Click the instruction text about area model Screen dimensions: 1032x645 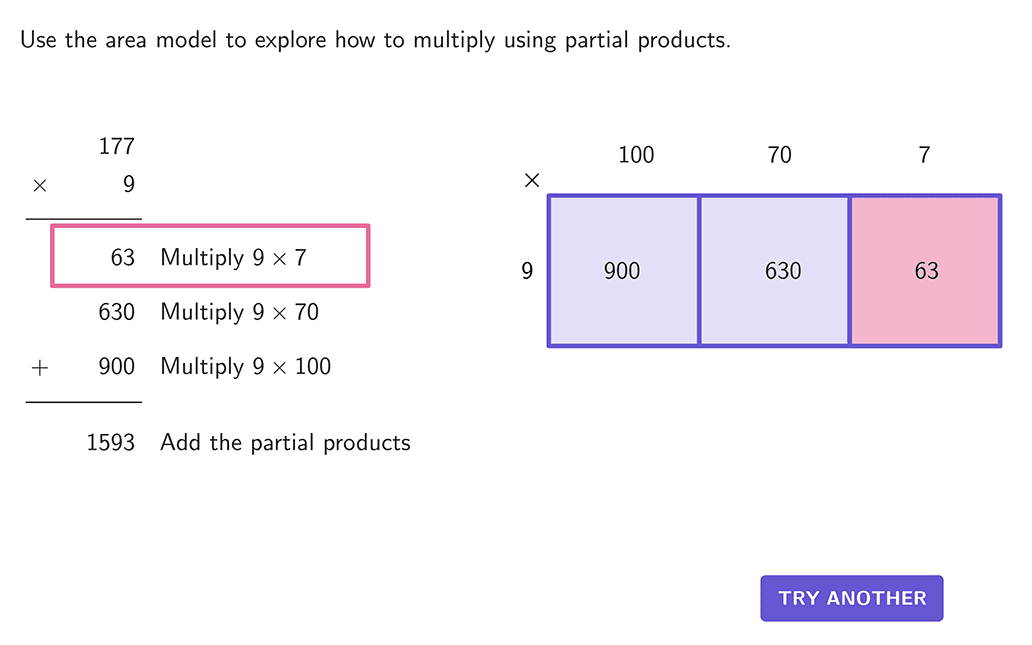[375, 41]
